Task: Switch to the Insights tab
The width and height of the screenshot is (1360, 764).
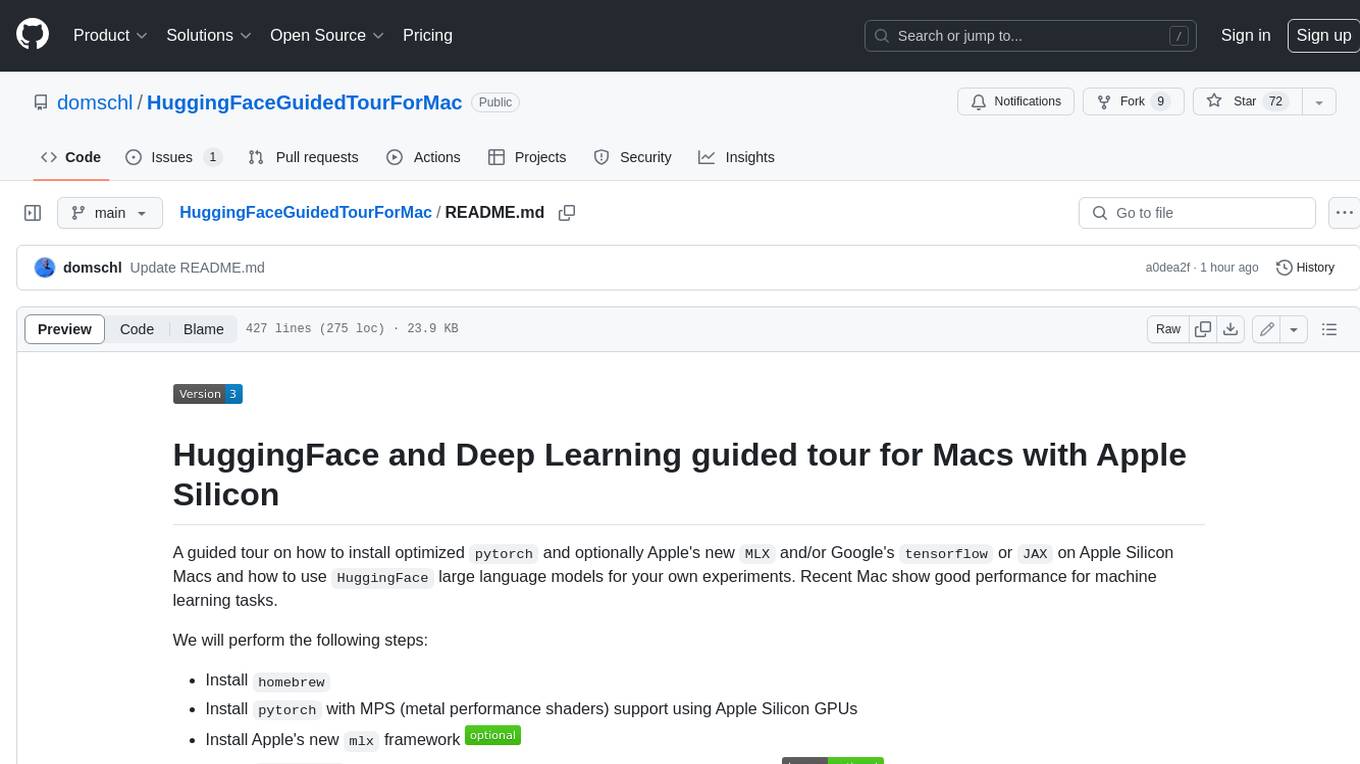Action: click(736, 157)
